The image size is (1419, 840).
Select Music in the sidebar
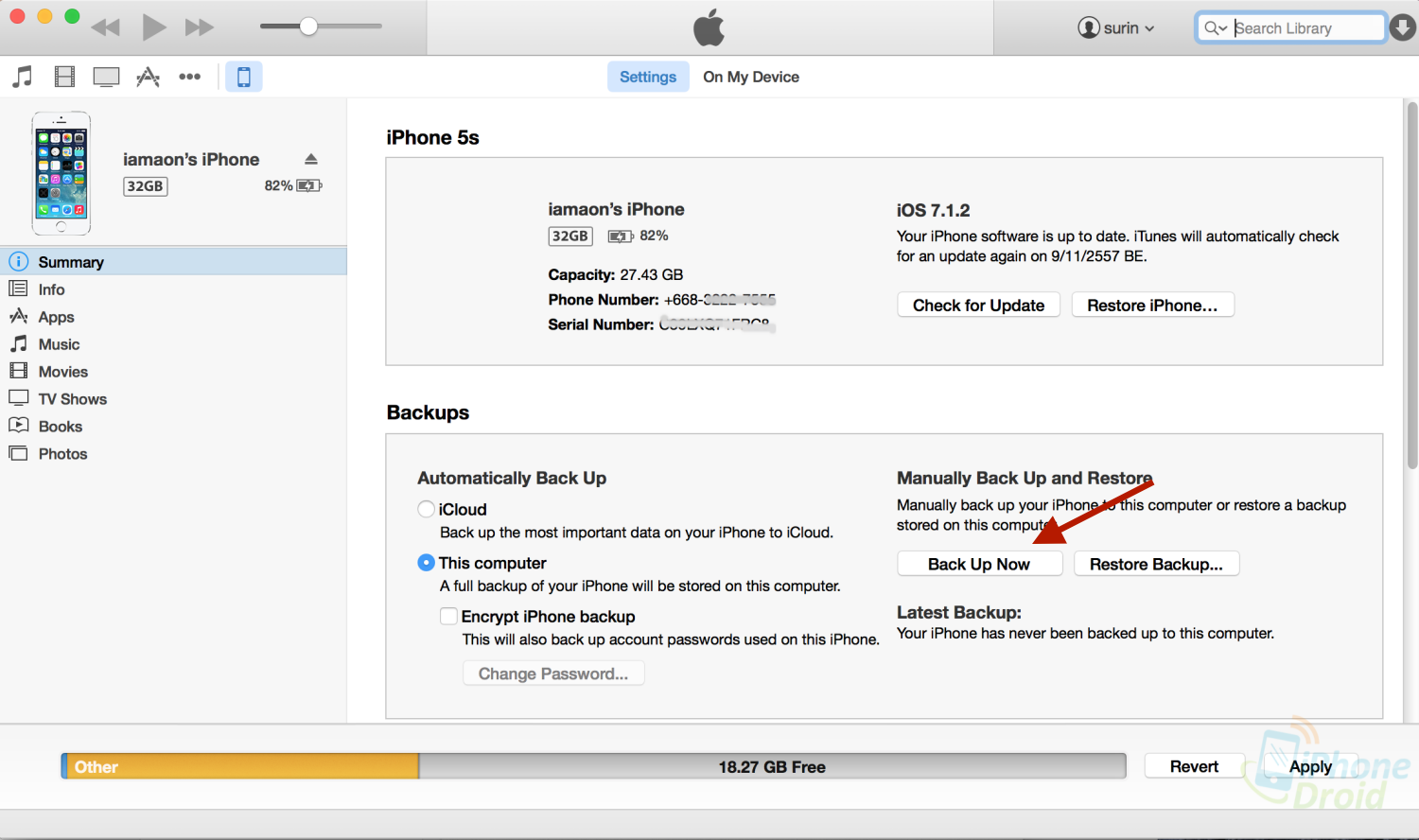[173, 344]
